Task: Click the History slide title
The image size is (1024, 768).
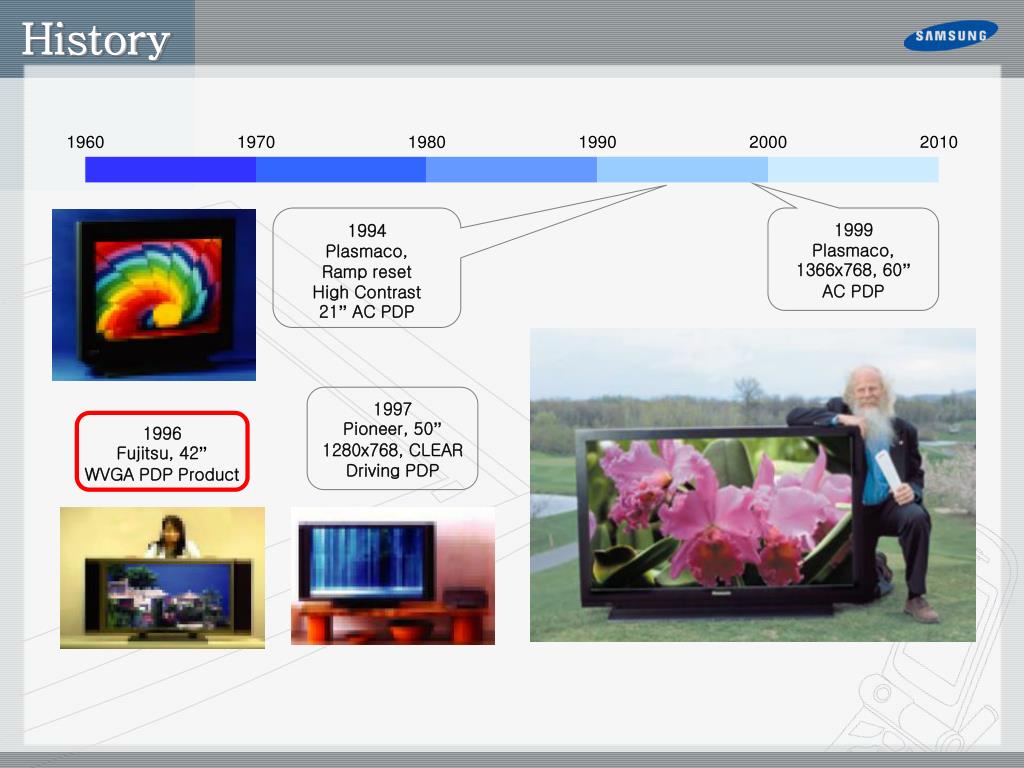Action: click(x=95, y=40)
